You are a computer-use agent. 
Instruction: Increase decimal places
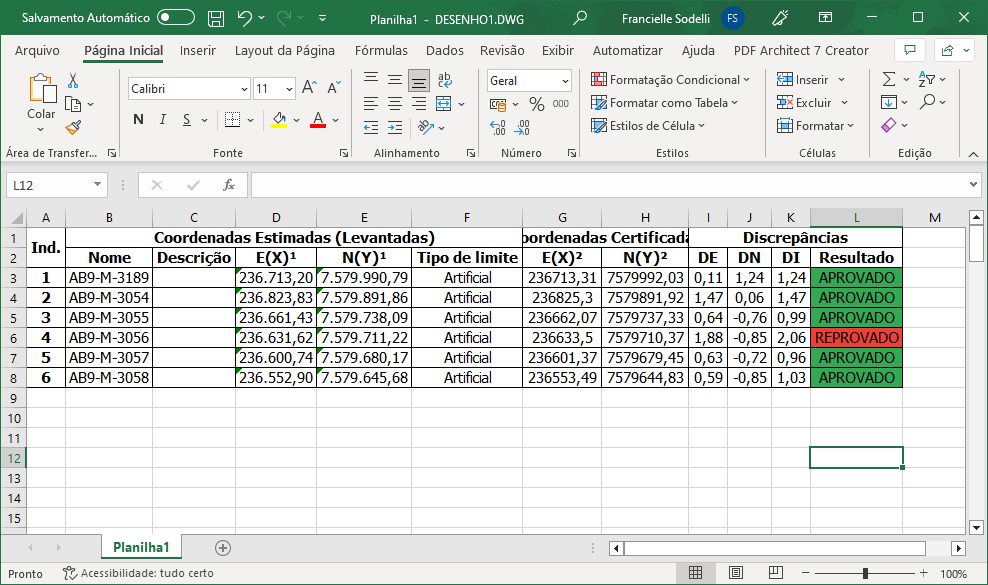[x=498, y=127]
